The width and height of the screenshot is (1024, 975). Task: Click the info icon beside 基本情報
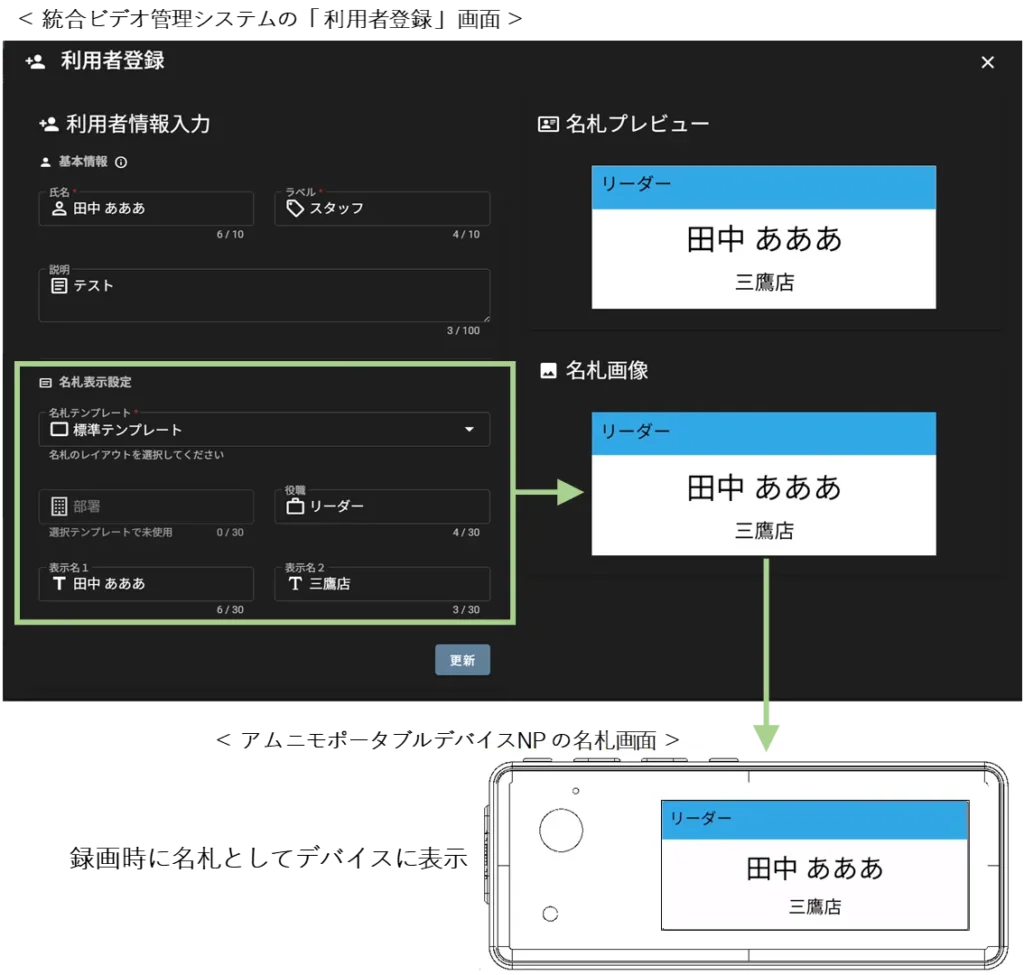pyautogui.click(x=121, y=162)
